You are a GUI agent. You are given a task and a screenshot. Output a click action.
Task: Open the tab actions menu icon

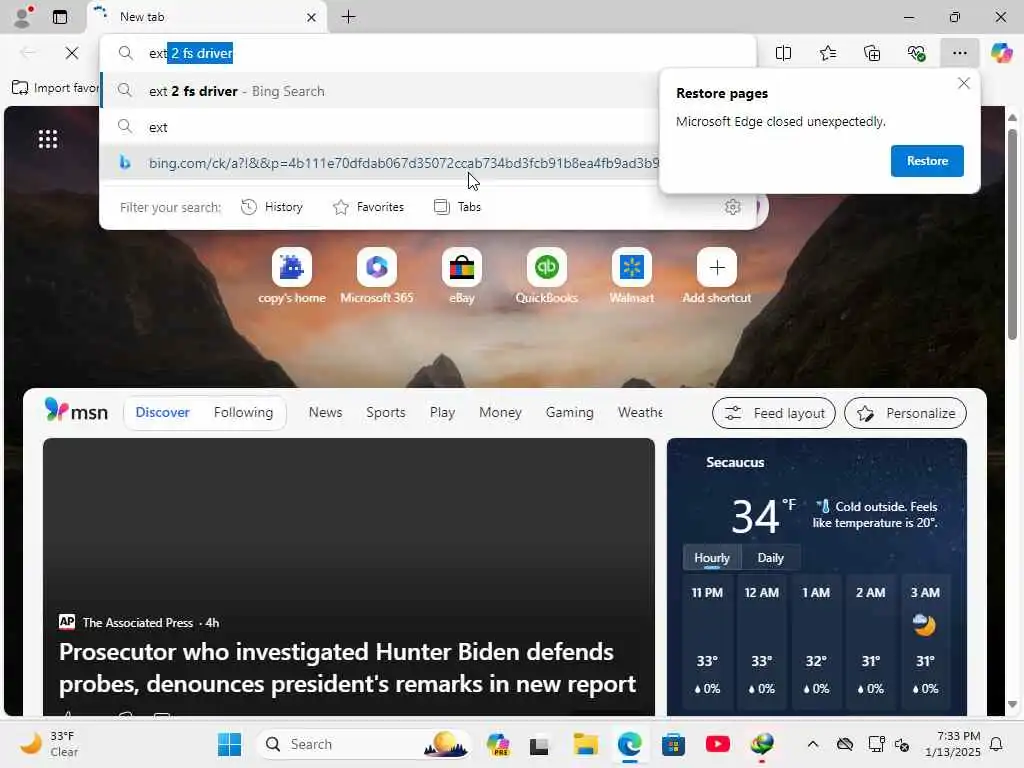click(60, 17)
